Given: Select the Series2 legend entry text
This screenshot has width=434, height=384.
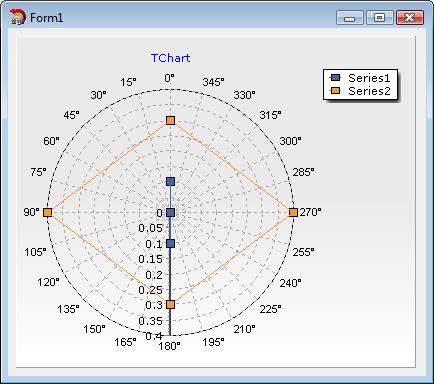Looking at the screenshot, I should 369,91.
